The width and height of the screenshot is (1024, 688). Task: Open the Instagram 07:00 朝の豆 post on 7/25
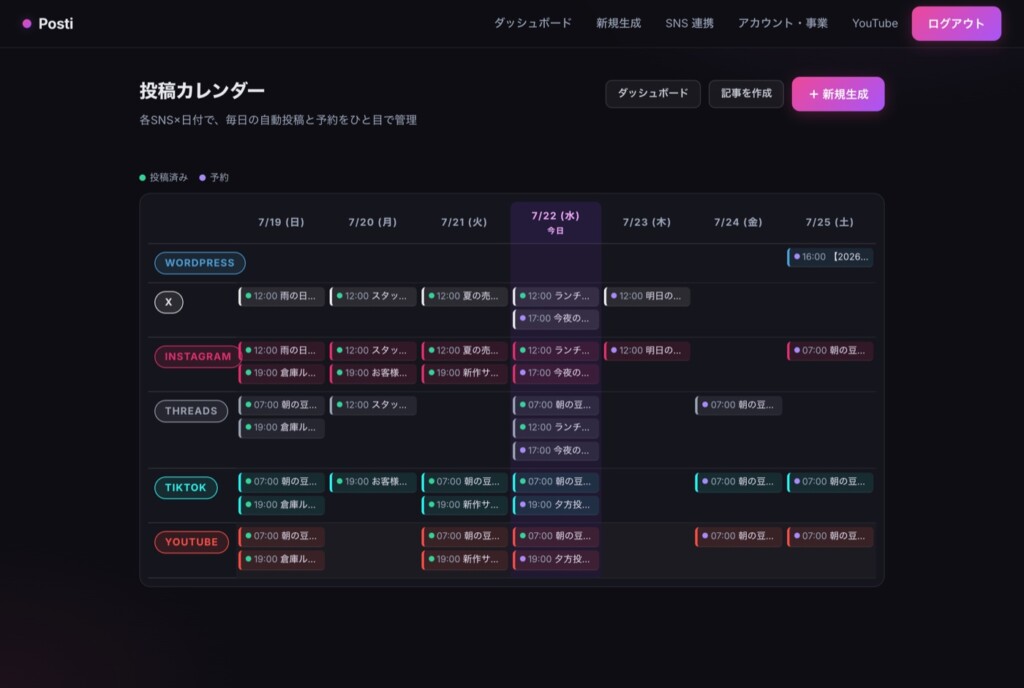[x=830, y=351]
